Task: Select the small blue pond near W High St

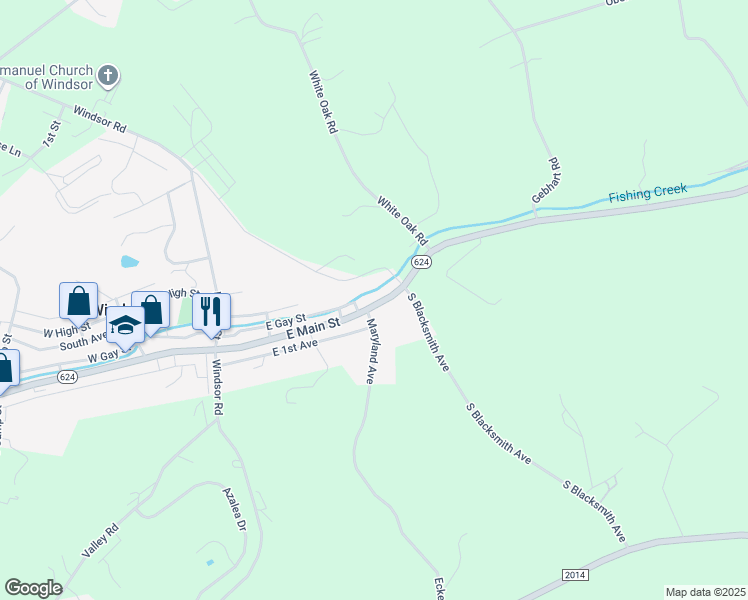Action: pyautogui.click(x=129, y=261)
